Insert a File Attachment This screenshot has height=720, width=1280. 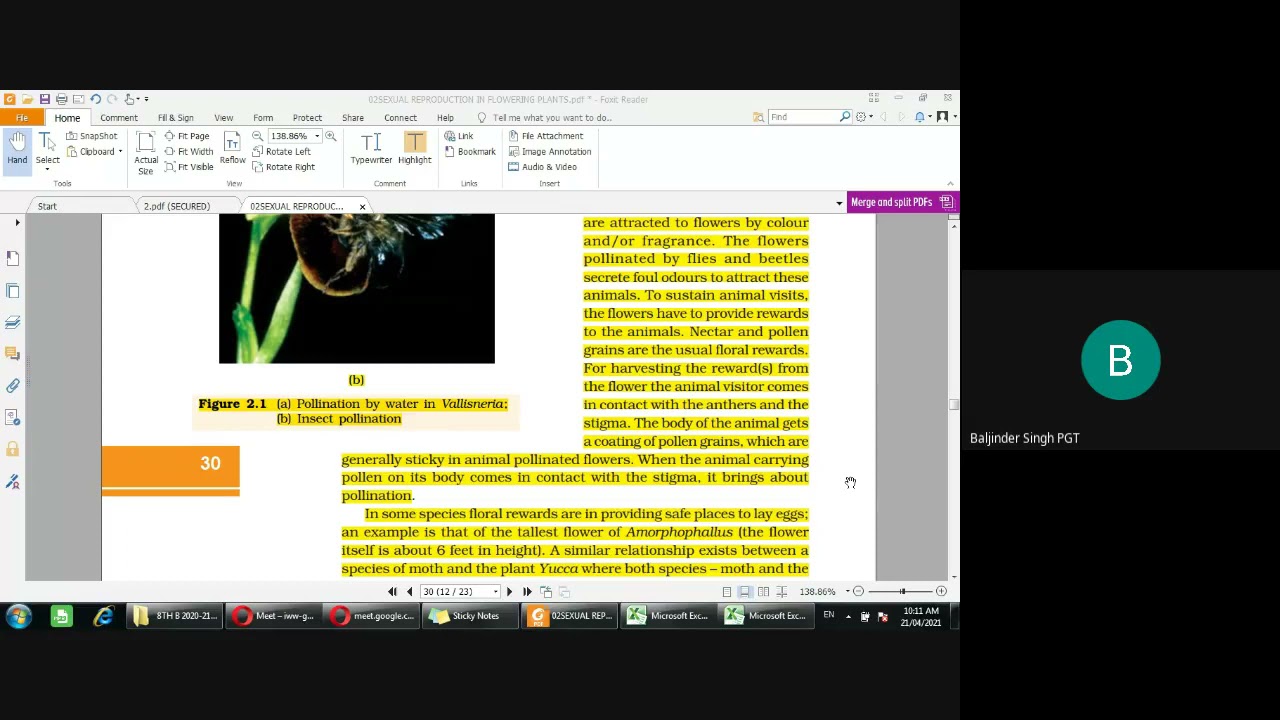[545, 136]
